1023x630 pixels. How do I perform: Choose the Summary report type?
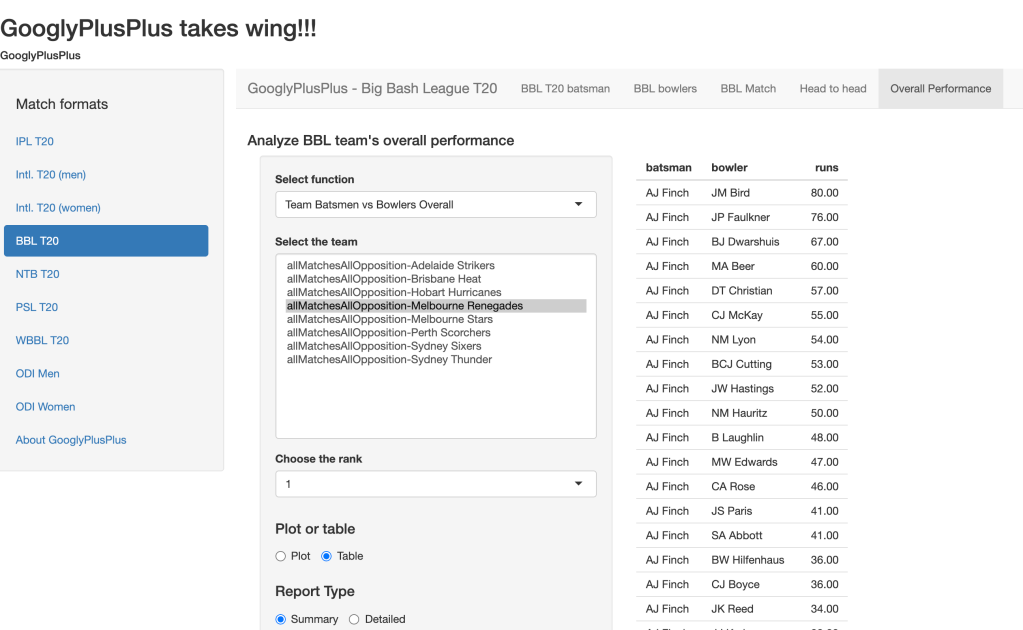click(x=281, y=619)
